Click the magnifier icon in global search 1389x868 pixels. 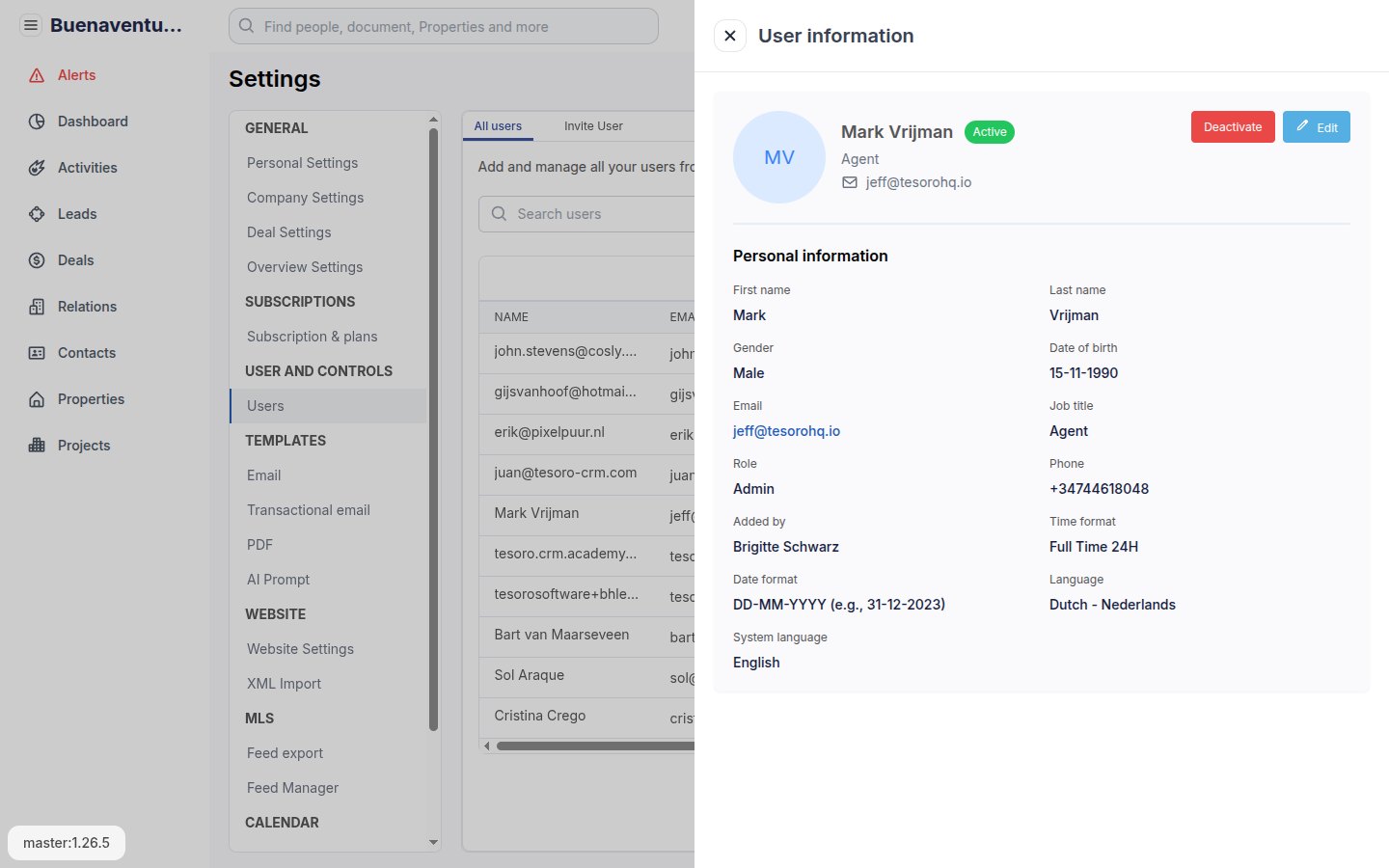tap(247, 26)
